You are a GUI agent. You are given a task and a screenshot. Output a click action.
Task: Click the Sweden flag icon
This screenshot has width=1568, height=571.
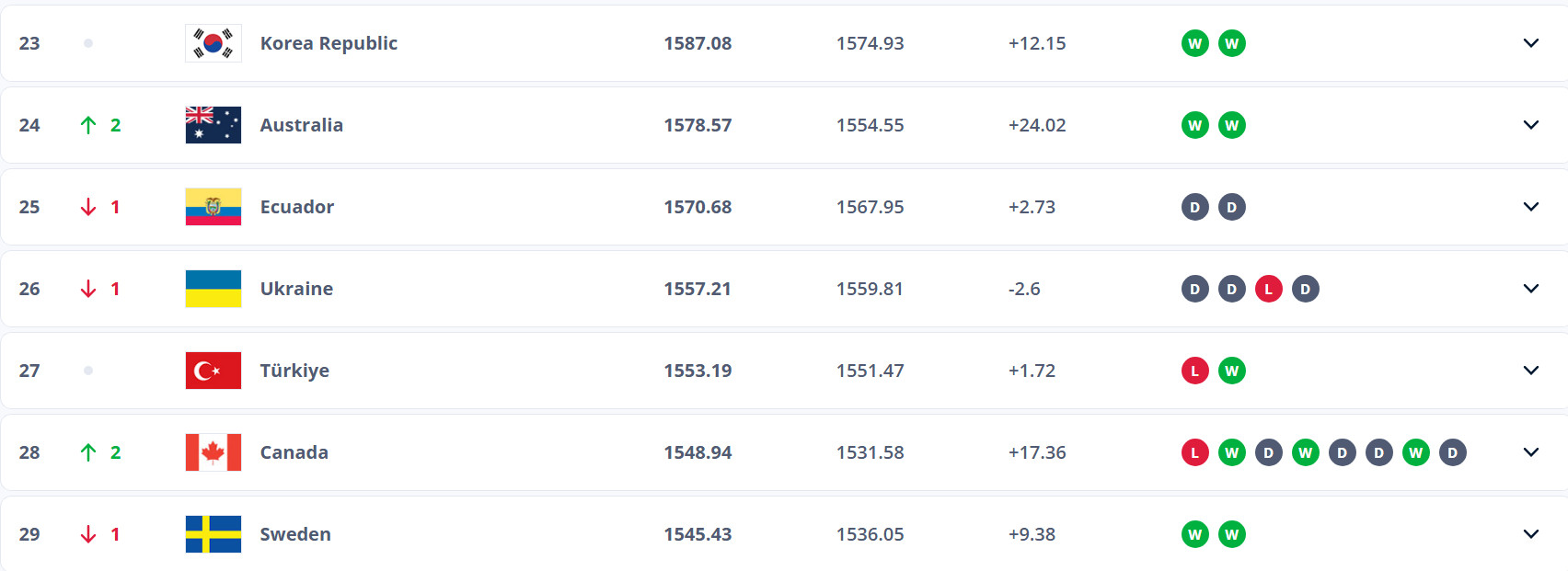(213, 534)
